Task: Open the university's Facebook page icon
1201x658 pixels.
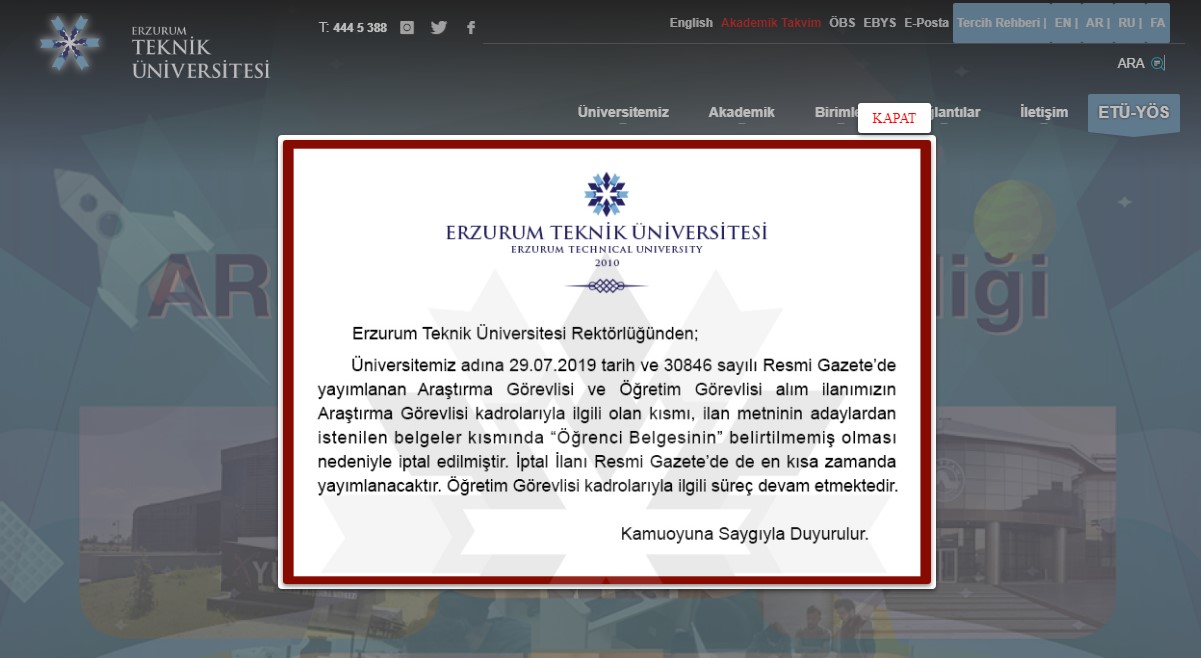Action: pyautogui.click(x=471, y=28)
